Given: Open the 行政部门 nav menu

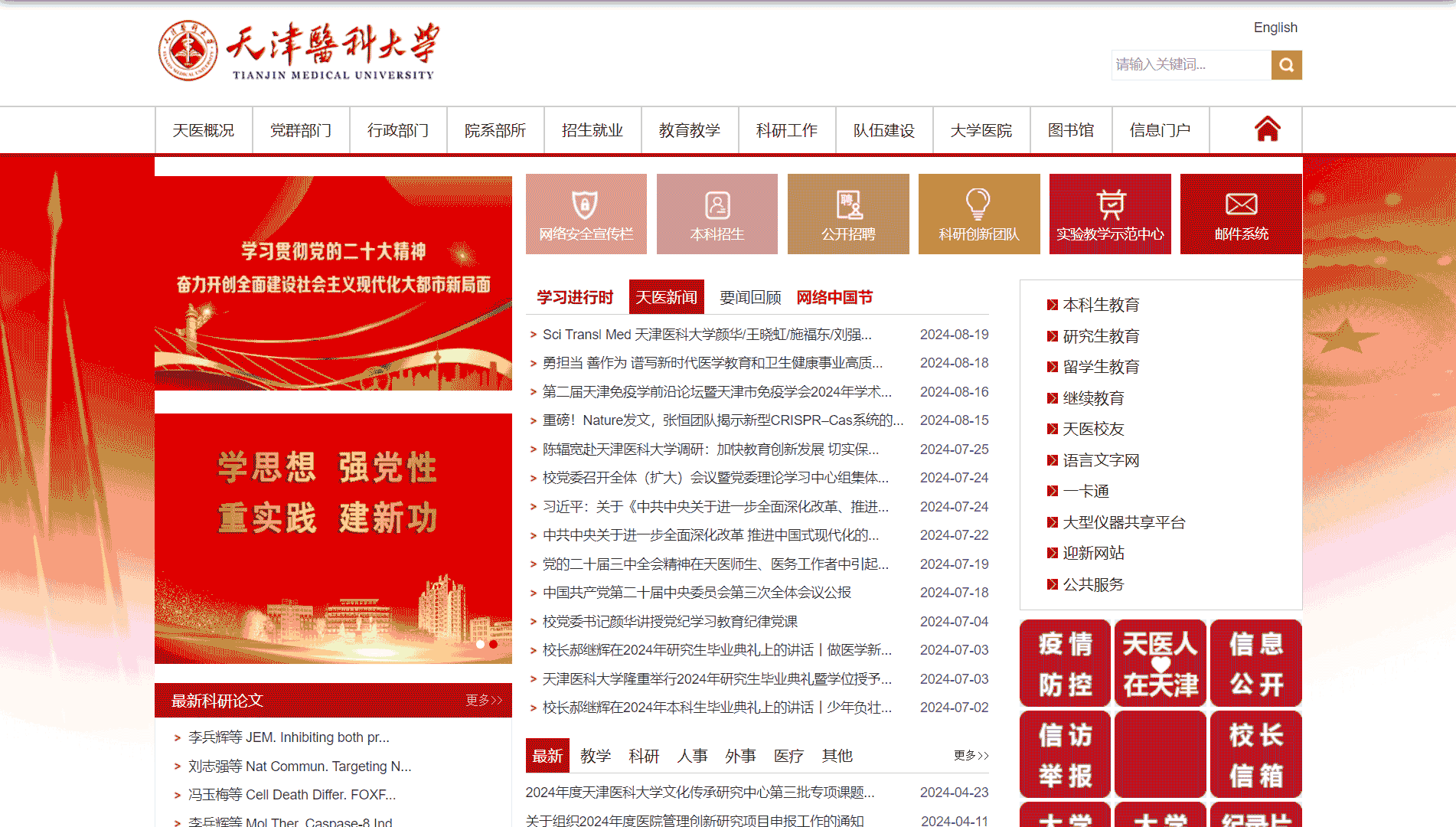Looking at the screenshot, I should [x=398, y=130].
